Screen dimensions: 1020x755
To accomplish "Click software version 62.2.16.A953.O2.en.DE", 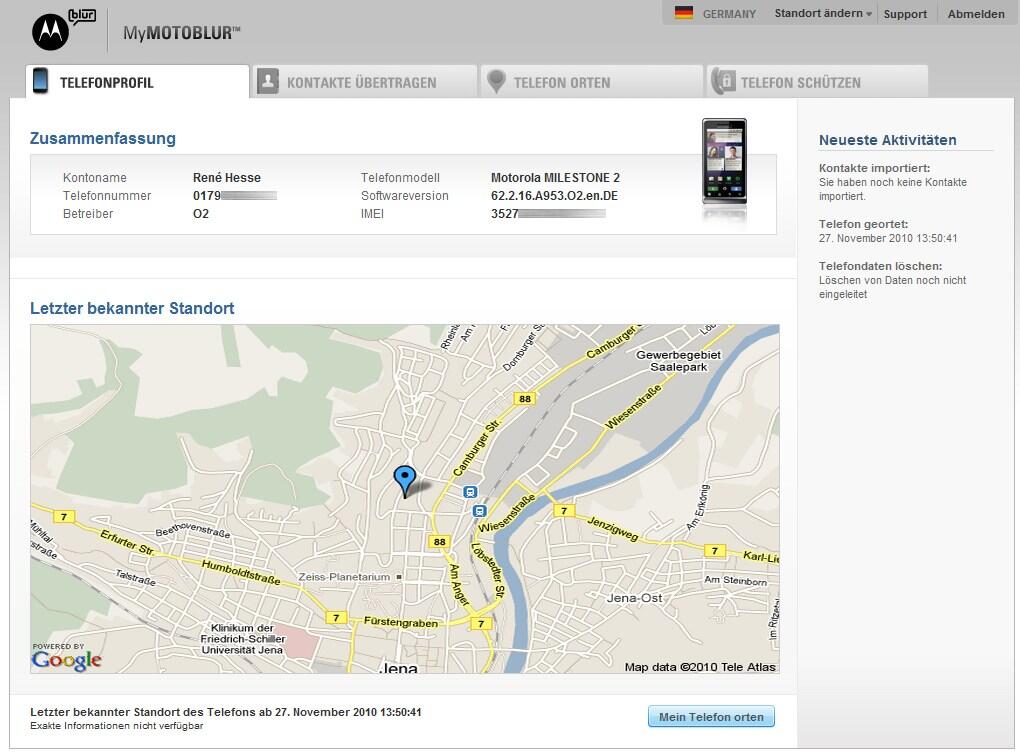I will tap(554, 196).
